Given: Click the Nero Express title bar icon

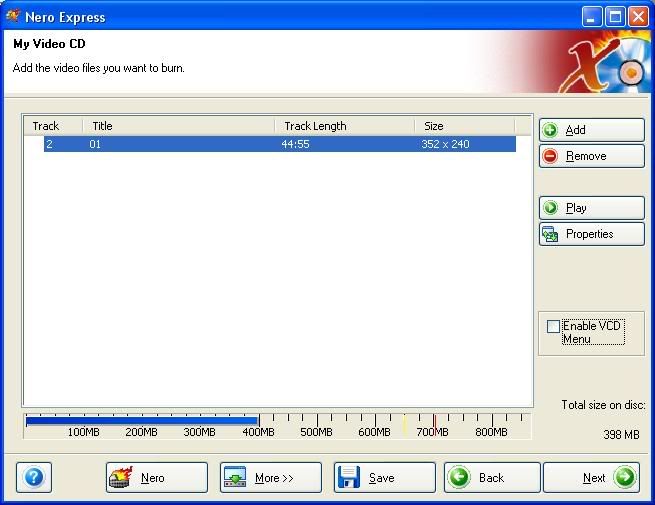Looking at the screenshot, I should 13,16.
